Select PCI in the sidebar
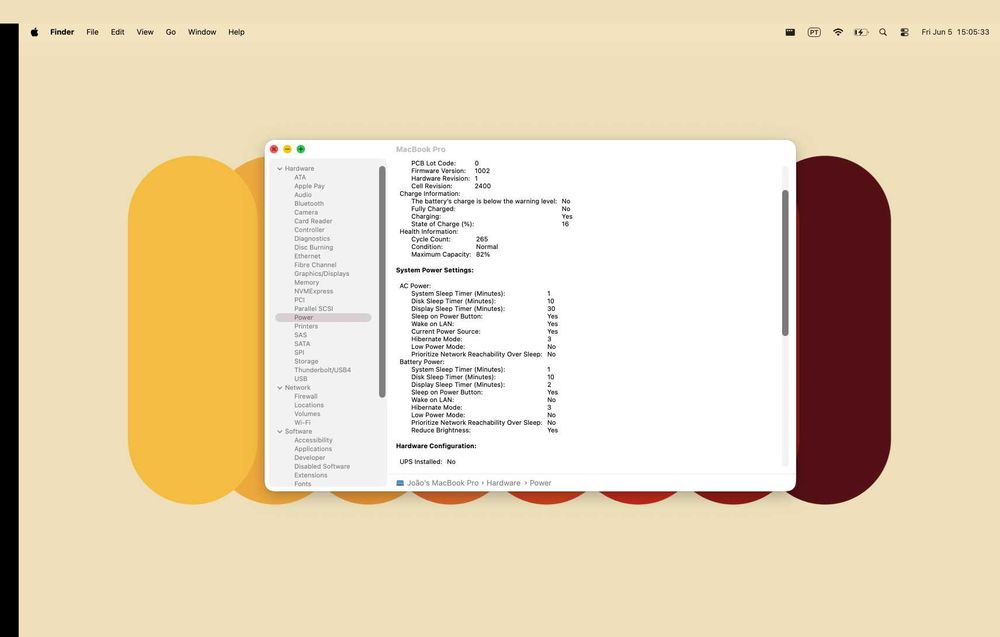The image size is (1000, 637). [299, 300]
